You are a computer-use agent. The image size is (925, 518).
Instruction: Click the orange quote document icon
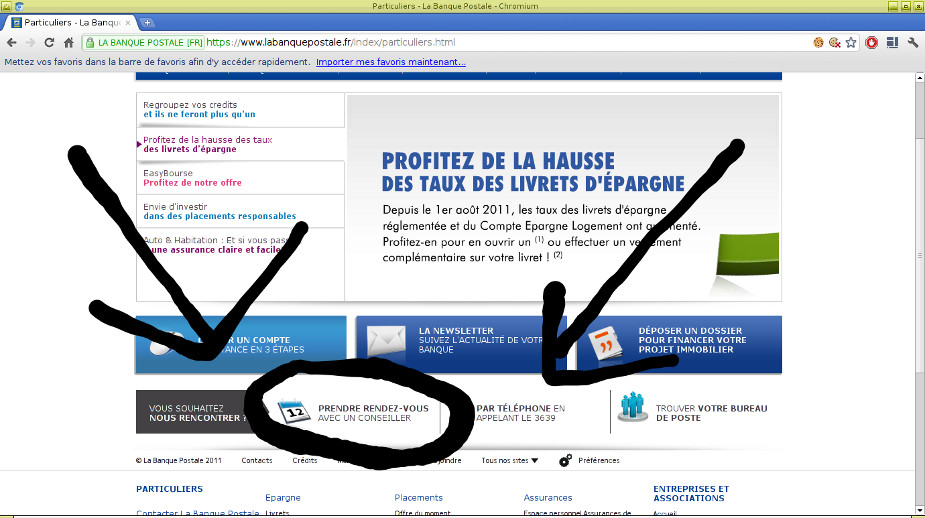tap(605, 343)
